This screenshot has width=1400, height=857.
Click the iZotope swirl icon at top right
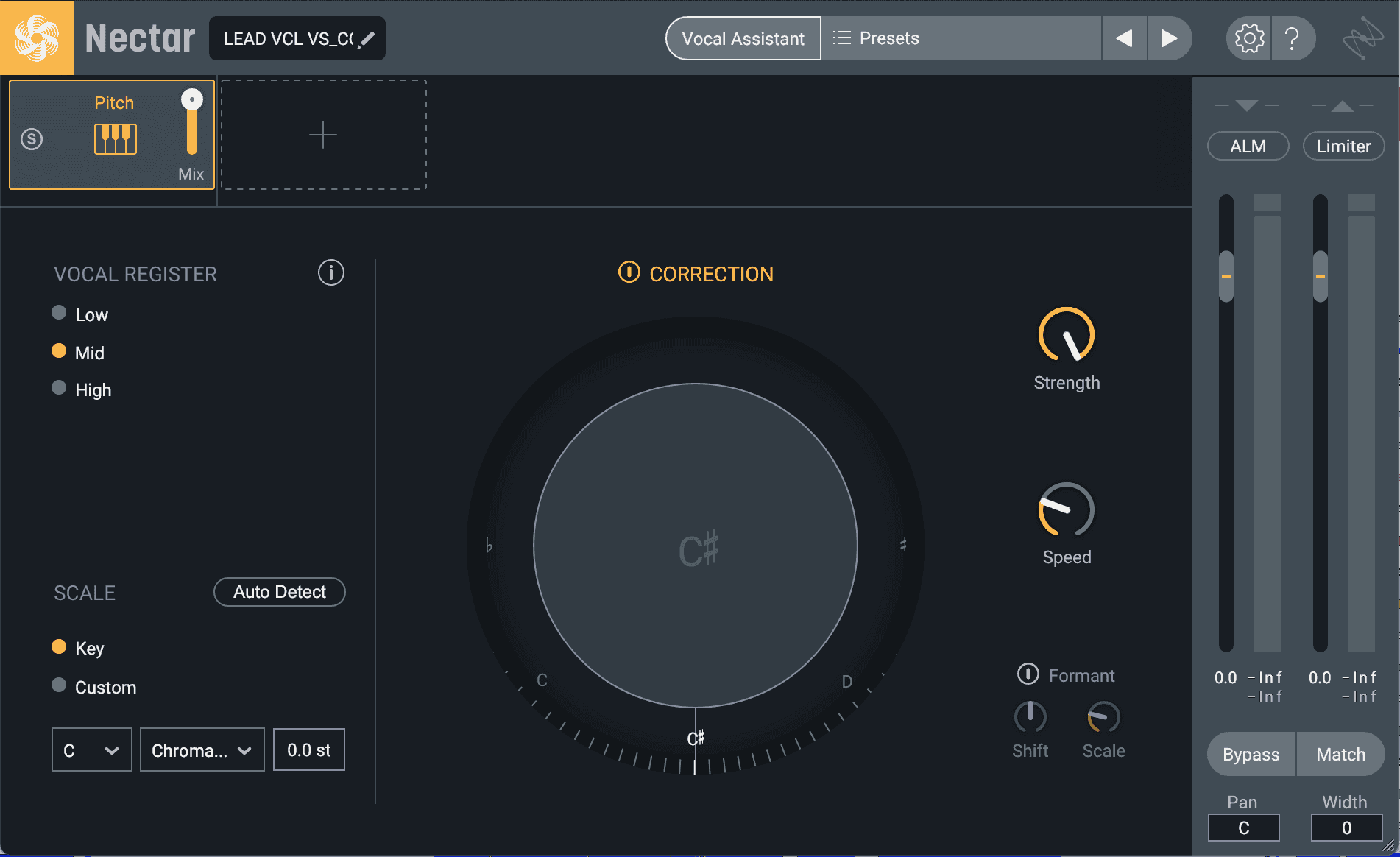pyautogui.click(x=1362, y=38)
